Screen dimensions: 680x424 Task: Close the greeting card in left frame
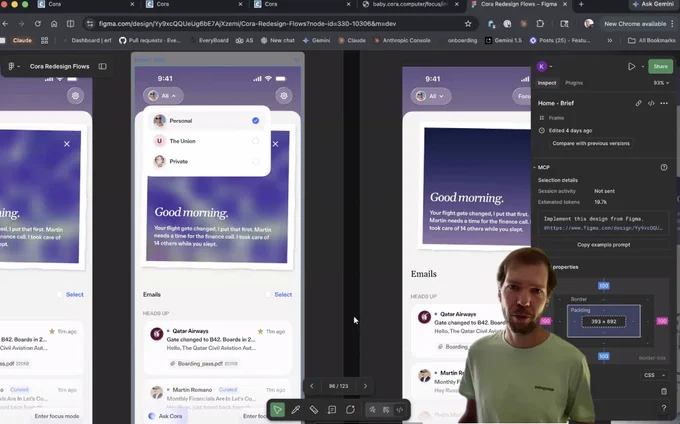67,144
